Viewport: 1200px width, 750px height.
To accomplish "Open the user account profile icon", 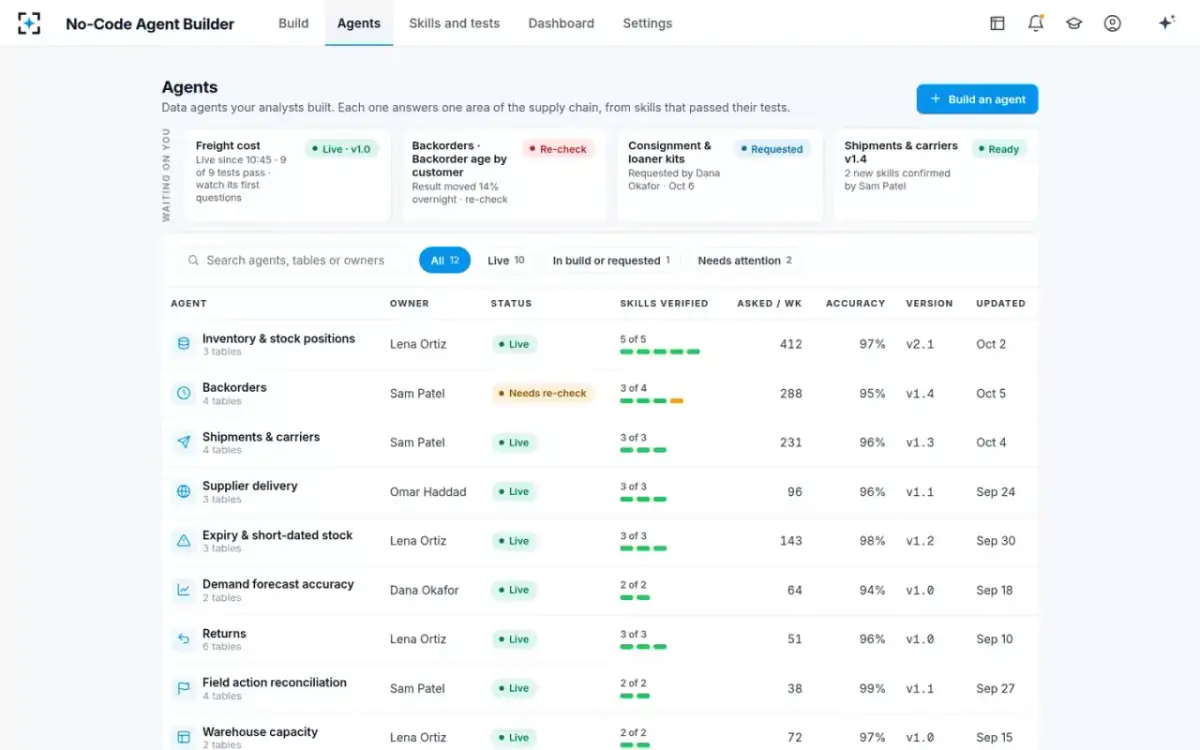I will 1112,23.
